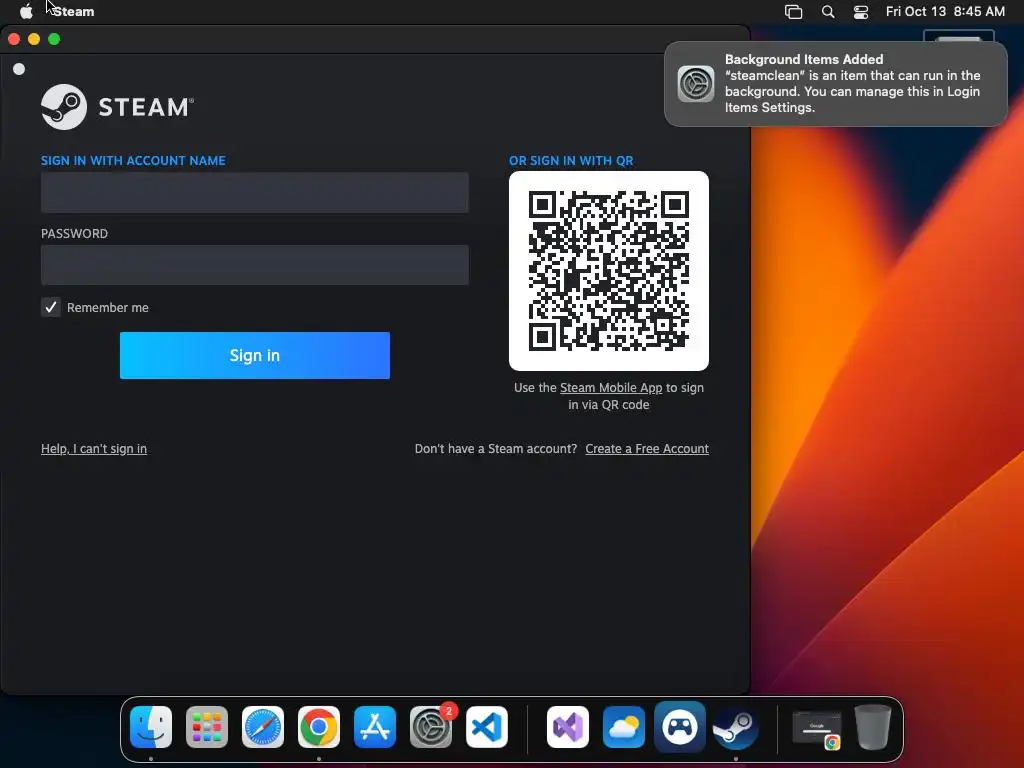Toggle the Remember me checkbox

(x=51, y=307)
